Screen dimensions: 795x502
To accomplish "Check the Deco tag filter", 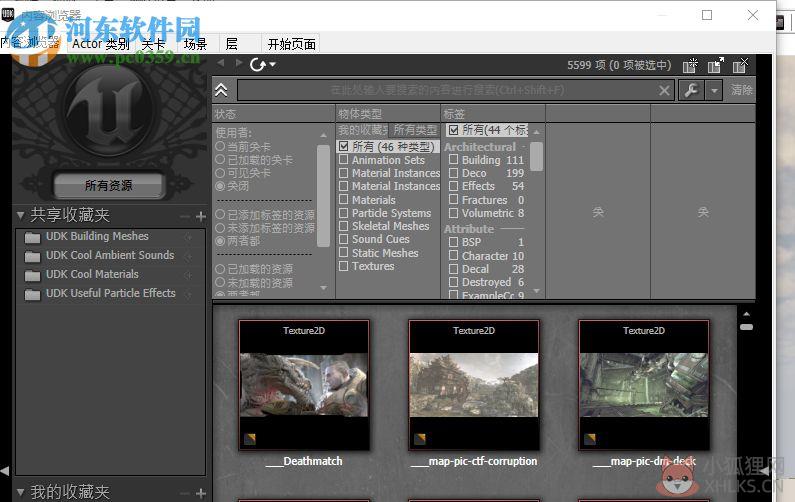I will pyautogui.click(x=454, y=173).
